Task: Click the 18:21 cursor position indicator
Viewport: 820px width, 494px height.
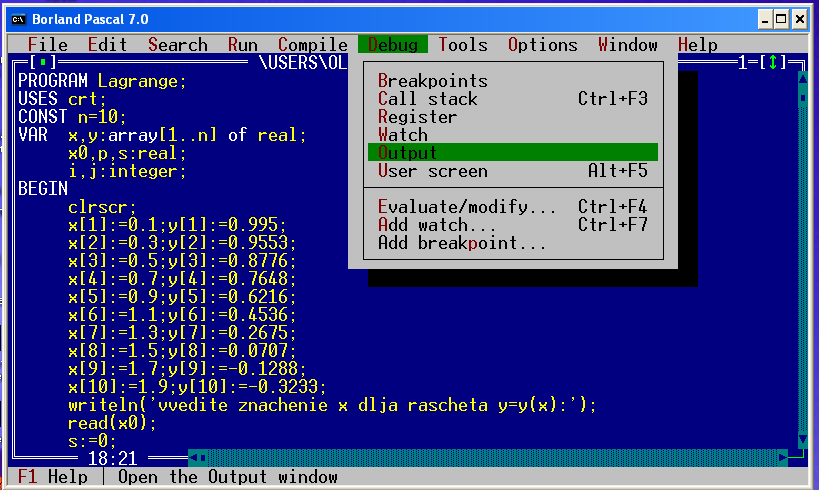Action: (x=112, y=459)
